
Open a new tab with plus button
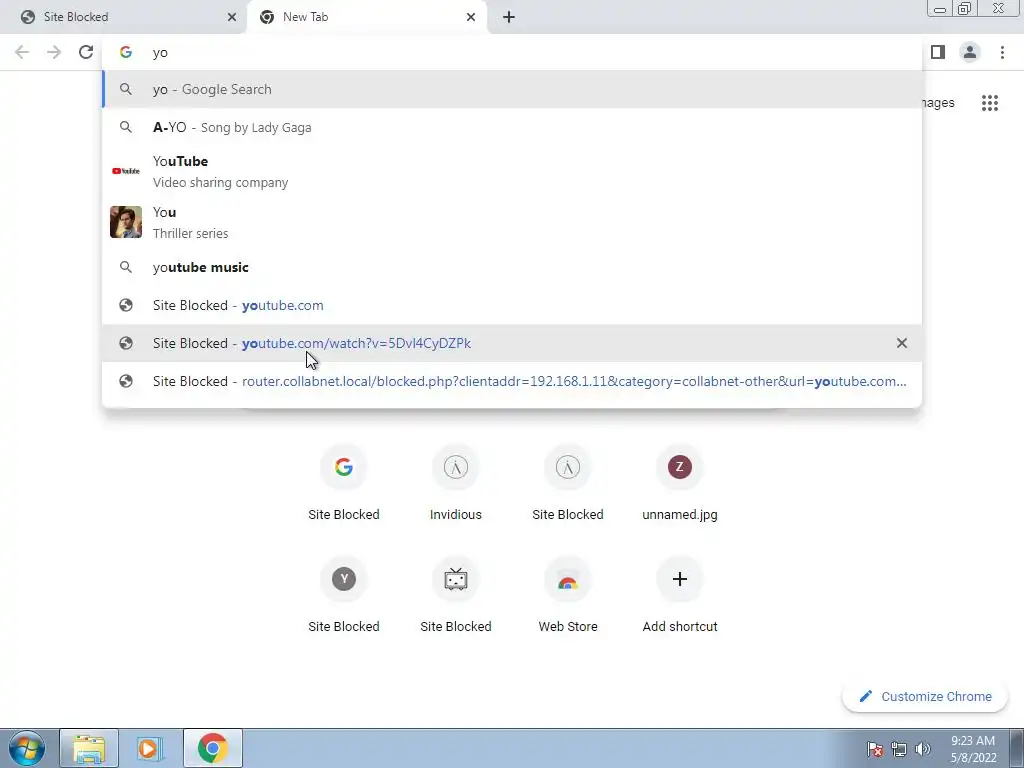509,17
